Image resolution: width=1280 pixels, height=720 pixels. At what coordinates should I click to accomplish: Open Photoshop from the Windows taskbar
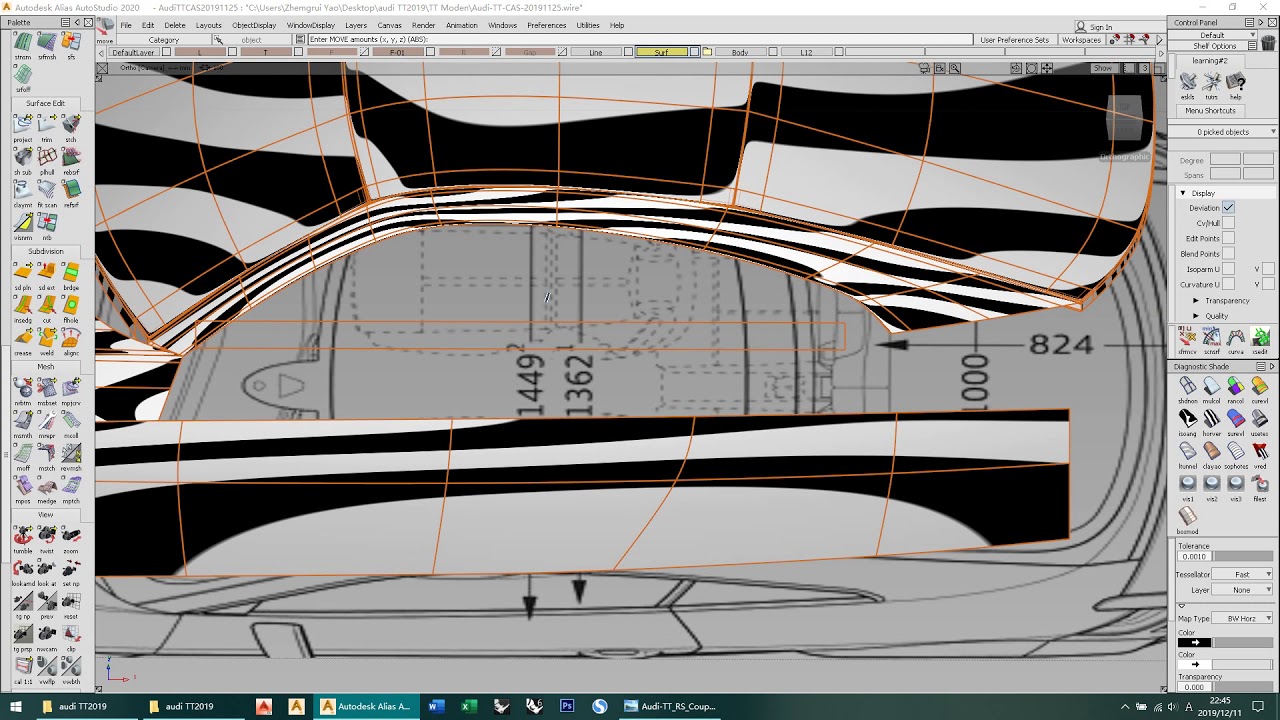pyautogui.click(x=567, y=706)
